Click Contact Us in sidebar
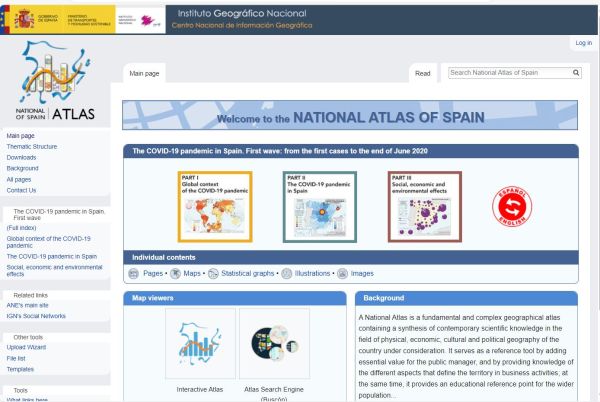 tap(21, 190)
